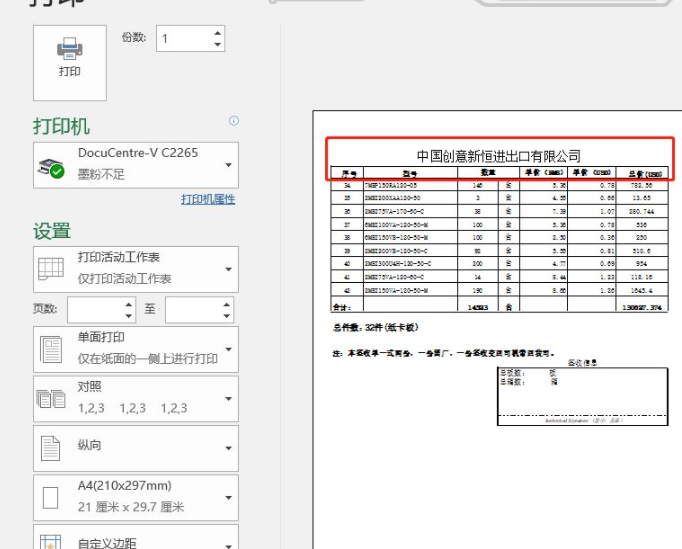Screen dimensions: 682x549
Task: Click the printer info icon
Action: click(x=234, y=121)
